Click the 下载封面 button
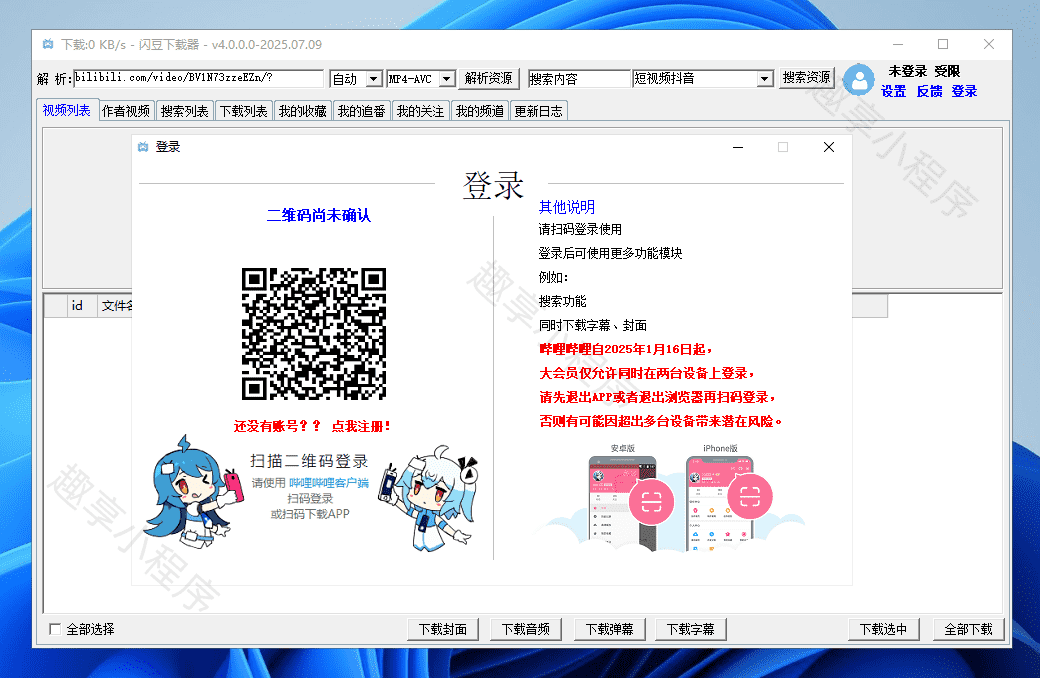The height and width of the screenshot is (678, 1040). click(443, 629)
